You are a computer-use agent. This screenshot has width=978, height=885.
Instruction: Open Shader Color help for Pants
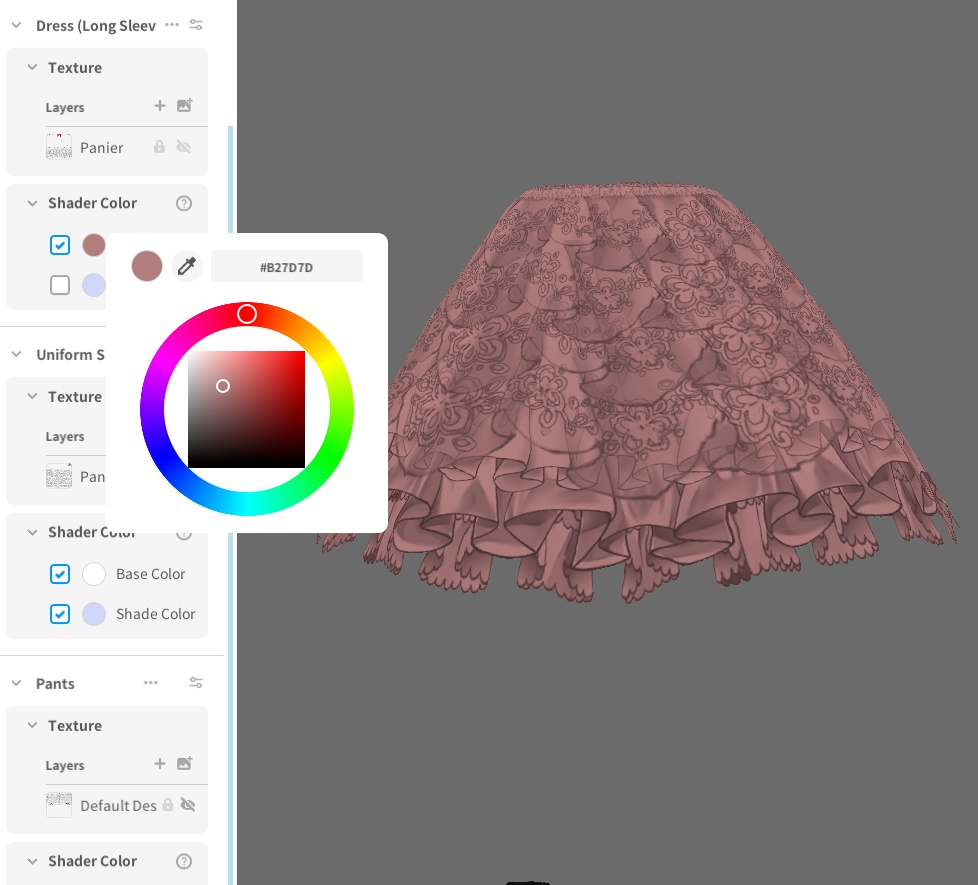(184, 861)
